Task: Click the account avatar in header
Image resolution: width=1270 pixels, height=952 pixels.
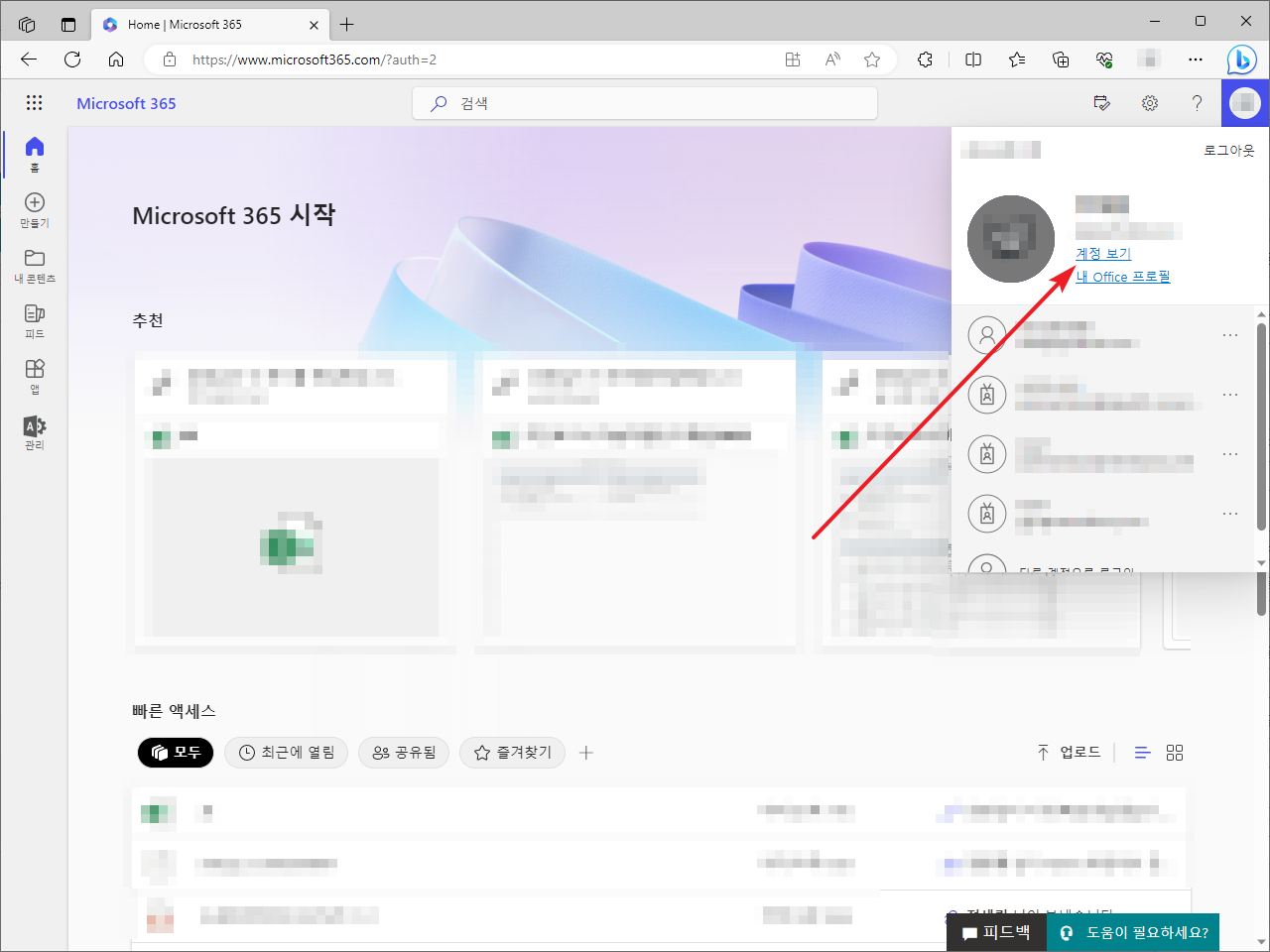Action: (x=1245, y=103)
